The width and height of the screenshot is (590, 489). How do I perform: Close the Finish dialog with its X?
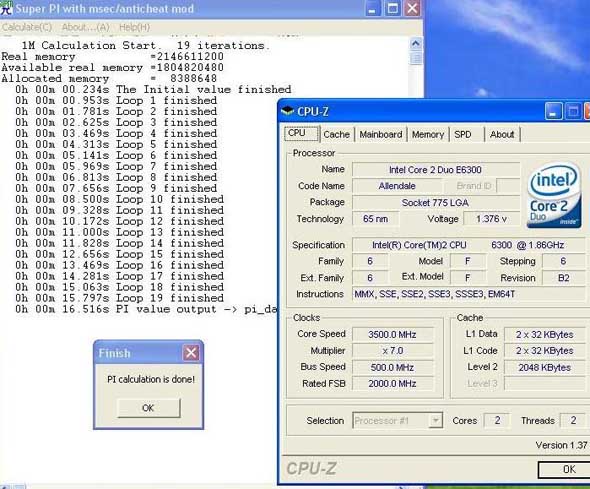[191, 353]
